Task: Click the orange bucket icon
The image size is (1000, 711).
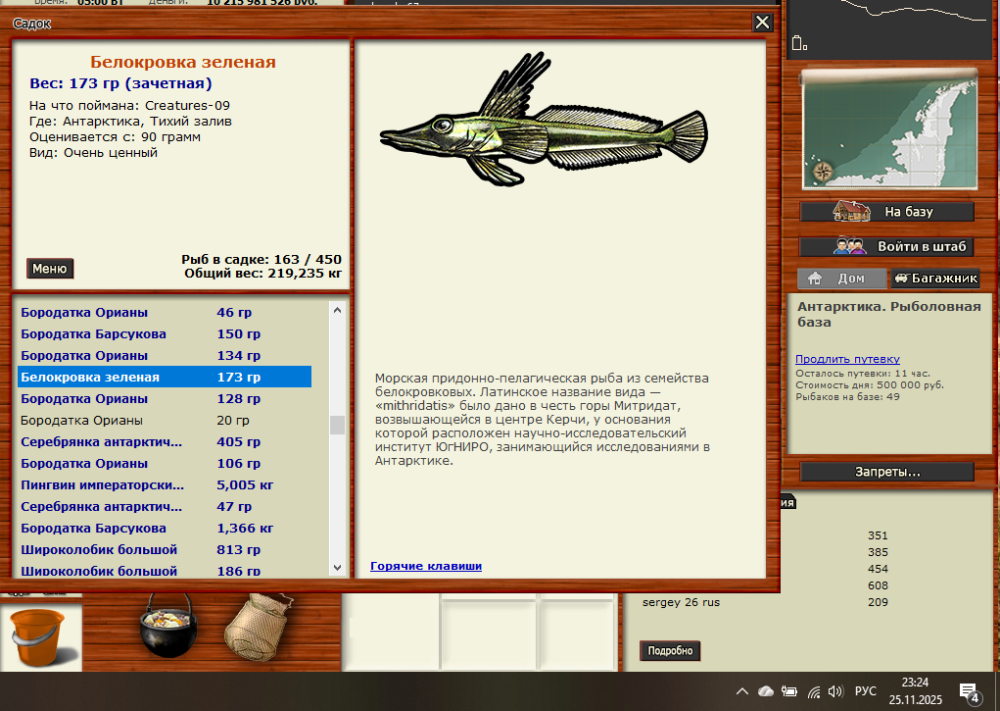Action: pyautogui.click(x=36, y=636)
